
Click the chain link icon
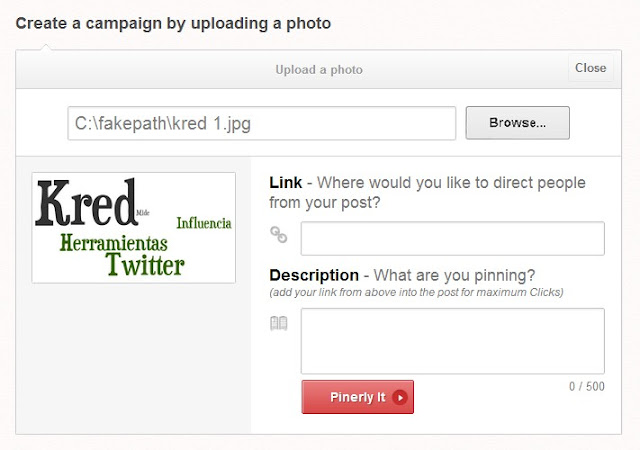(x=279, y=235)
